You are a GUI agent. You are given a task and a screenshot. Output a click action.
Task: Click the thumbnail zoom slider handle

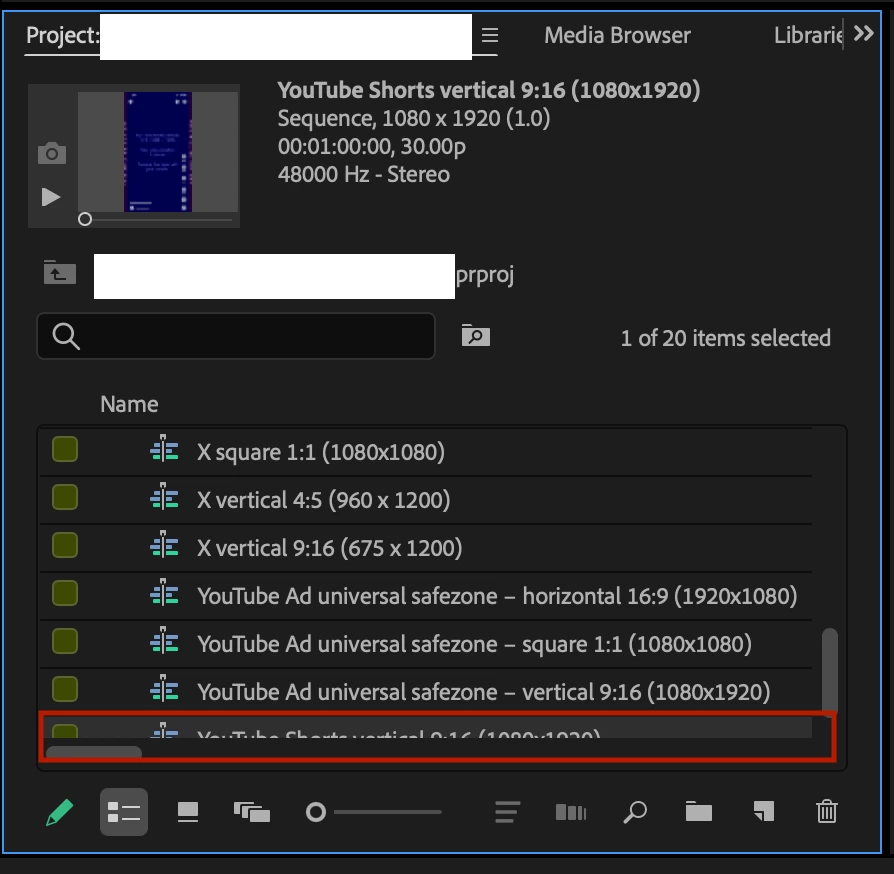(x=316, y=812)
